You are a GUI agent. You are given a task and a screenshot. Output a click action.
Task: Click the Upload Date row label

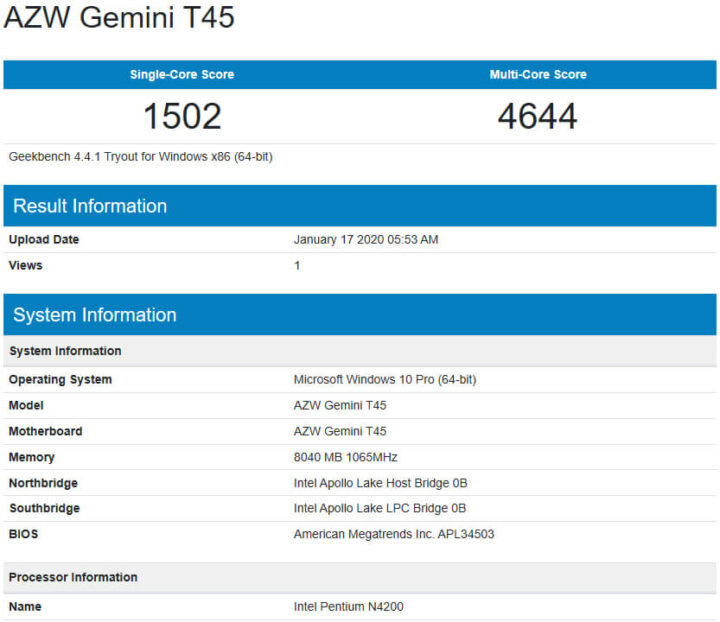pyautogui.click(x=44, y=240)
